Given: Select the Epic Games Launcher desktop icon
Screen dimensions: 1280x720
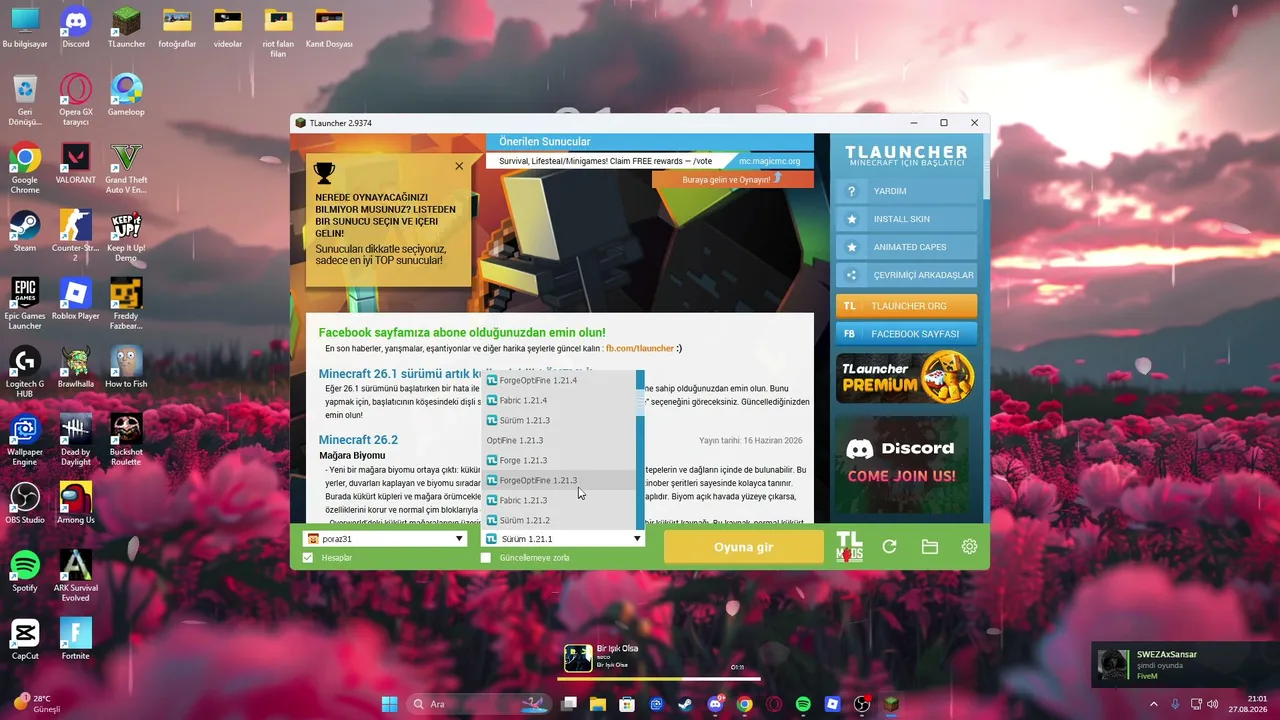Looking at the screenshot, I should tap(25, 303).
